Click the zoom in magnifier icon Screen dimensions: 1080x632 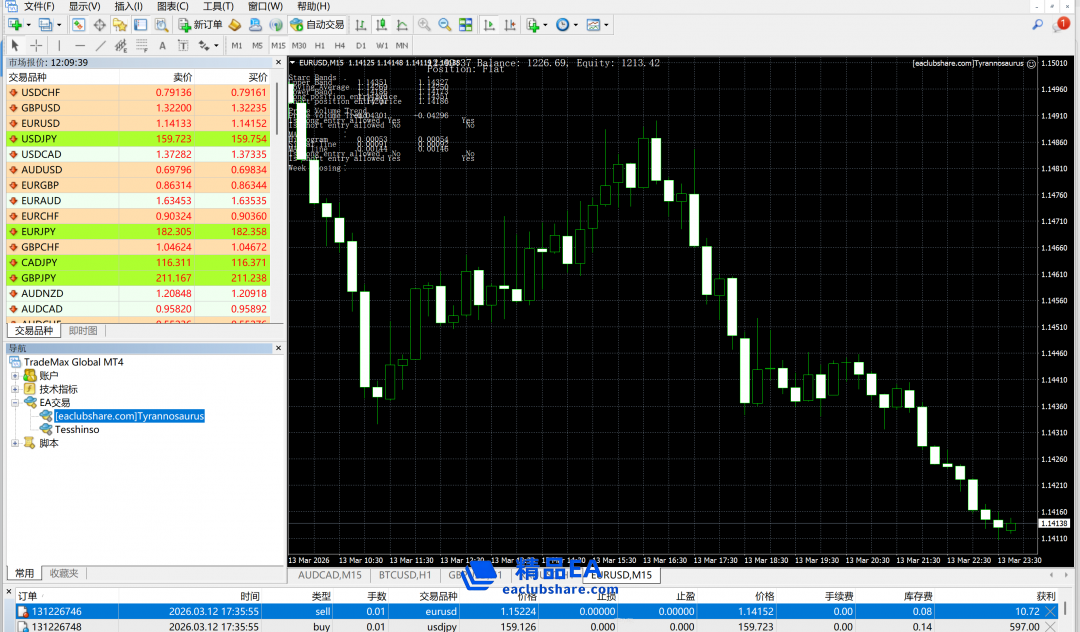pos(424,24)
